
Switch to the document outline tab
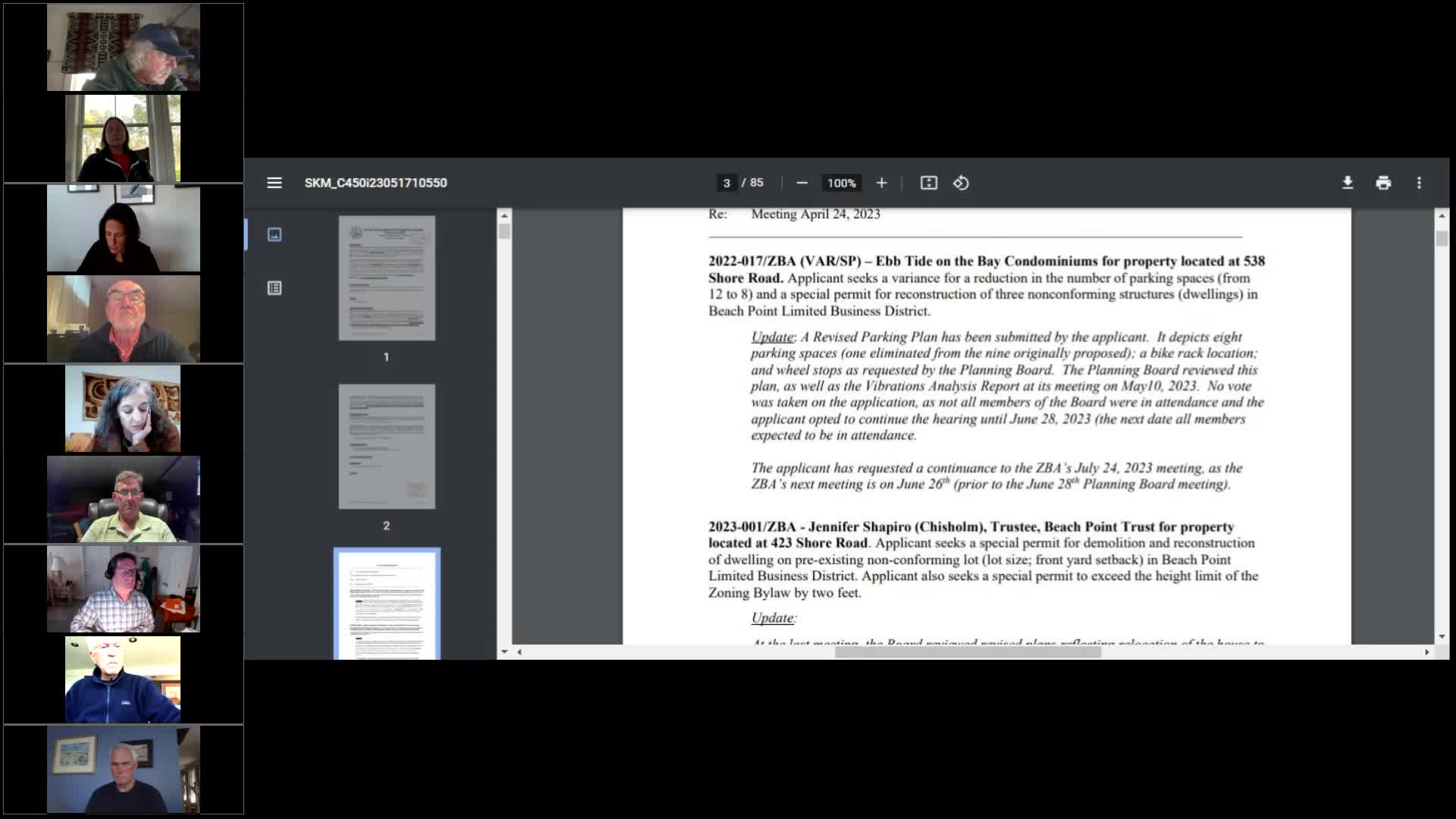[x=275, y=288]
